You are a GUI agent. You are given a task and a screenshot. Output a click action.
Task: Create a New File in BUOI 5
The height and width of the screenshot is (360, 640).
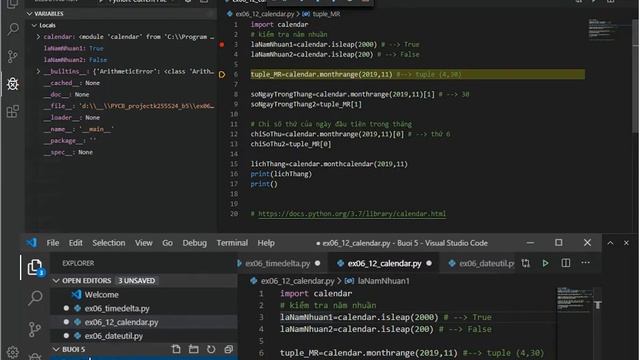click(x=176, y=349)
